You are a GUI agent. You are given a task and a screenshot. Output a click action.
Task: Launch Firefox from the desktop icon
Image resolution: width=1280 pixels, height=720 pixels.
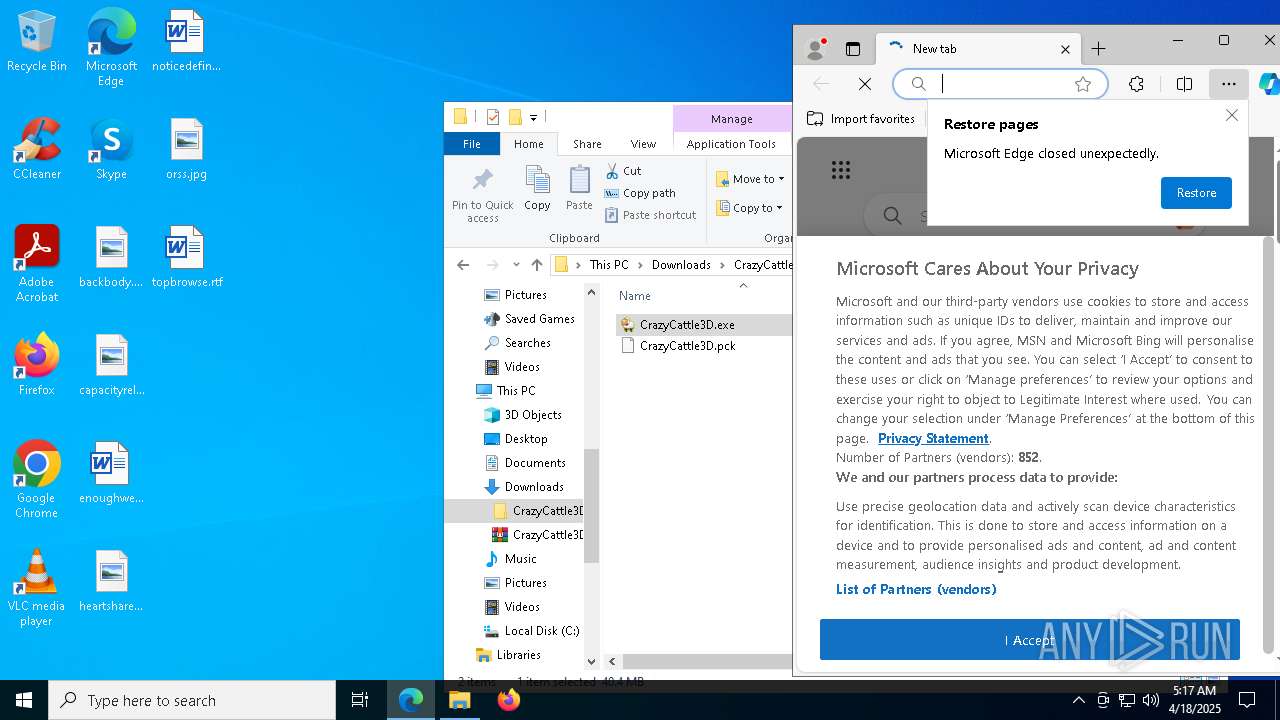[37, 366]
